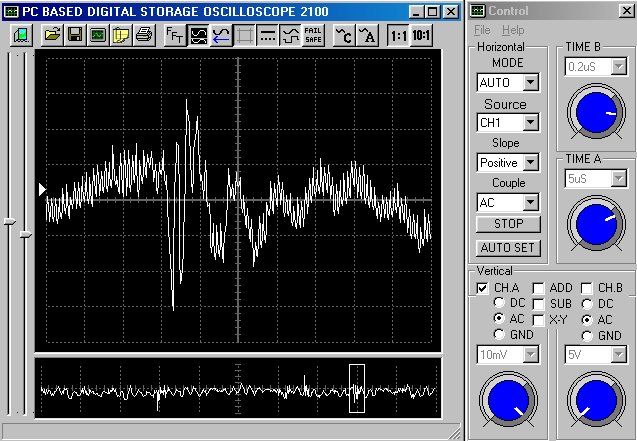Enable the ADD checkbox
The image size is (637, 441).
(x=538, y=288)
